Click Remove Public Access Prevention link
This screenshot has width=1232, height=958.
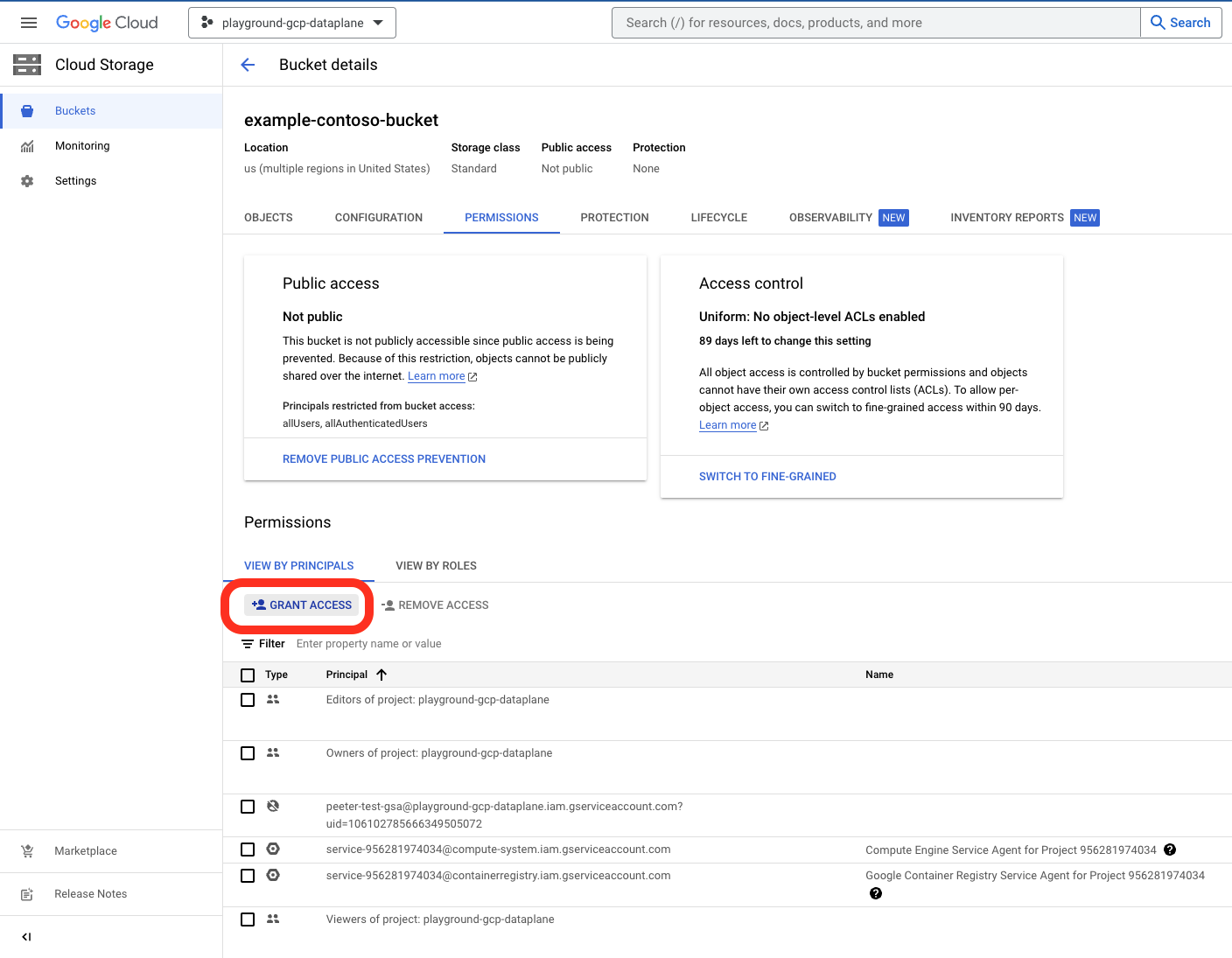click(x=383, y=459)
